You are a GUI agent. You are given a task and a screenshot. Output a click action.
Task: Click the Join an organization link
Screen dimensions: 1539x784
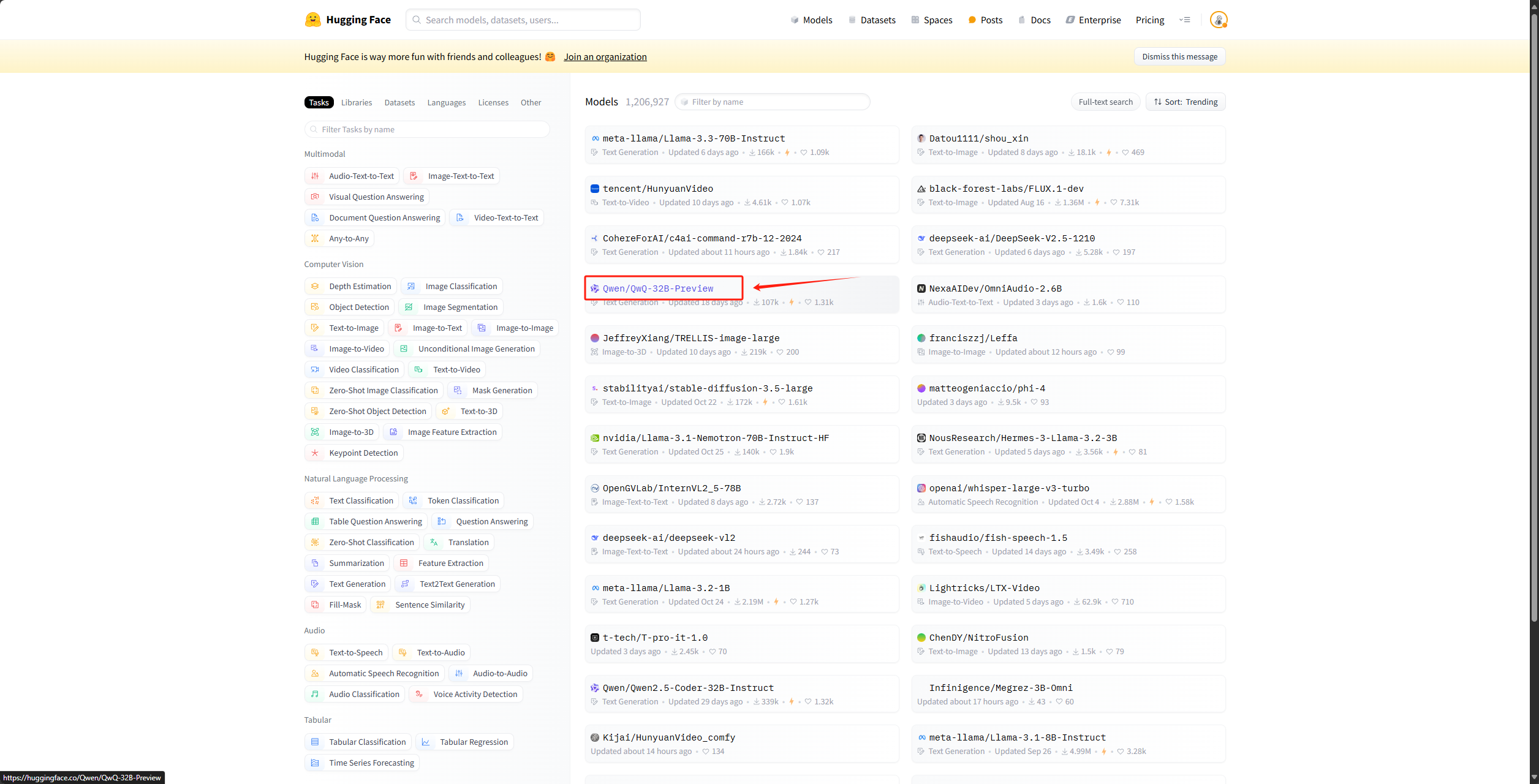[x=605, y=56]
